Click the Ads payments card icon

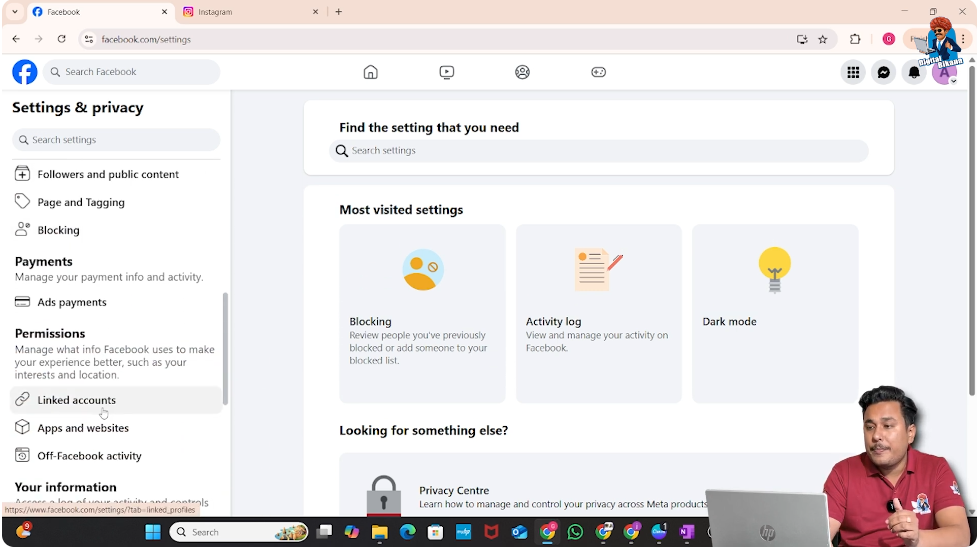[22, 302]
